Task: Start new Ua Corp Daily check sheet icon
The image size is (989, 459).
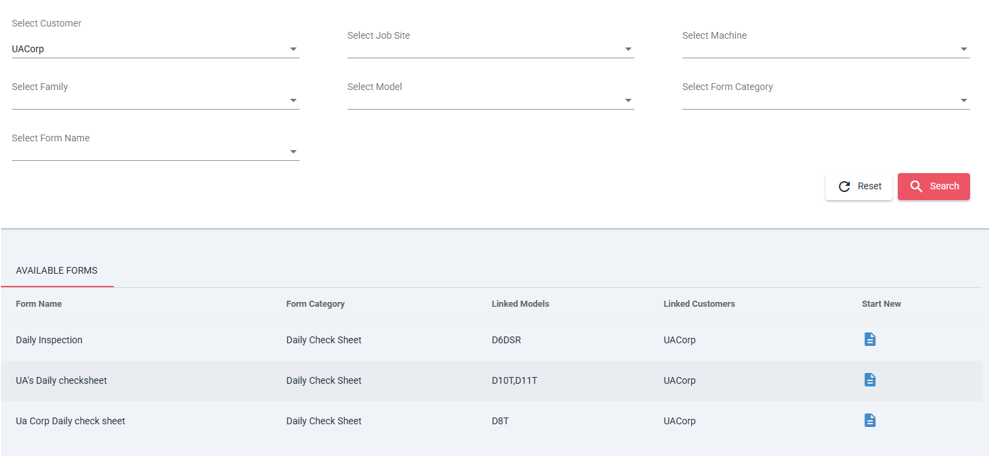Action: click(x=869, y=421)
